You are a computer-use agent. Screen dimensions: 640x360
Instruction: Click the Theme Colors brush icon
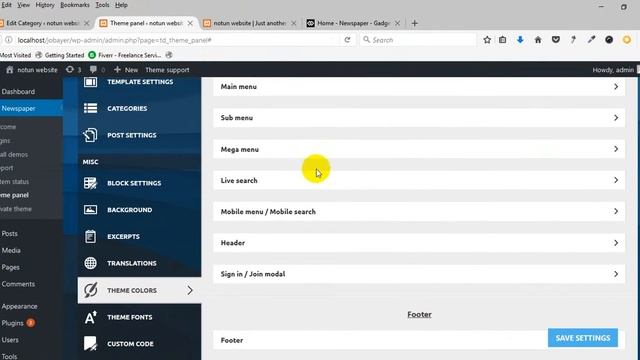pos(90,290)
